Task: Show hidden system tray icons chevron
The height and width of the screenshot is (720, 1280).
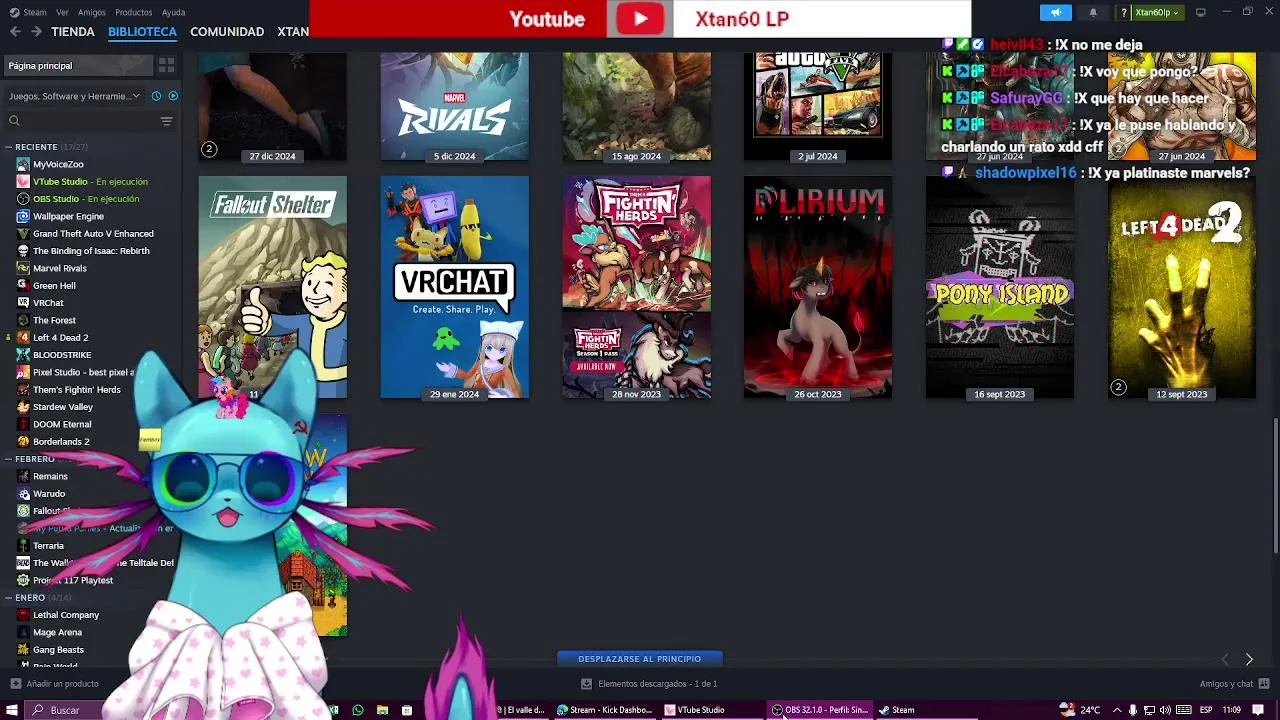Action: (x=1117, y=710)
